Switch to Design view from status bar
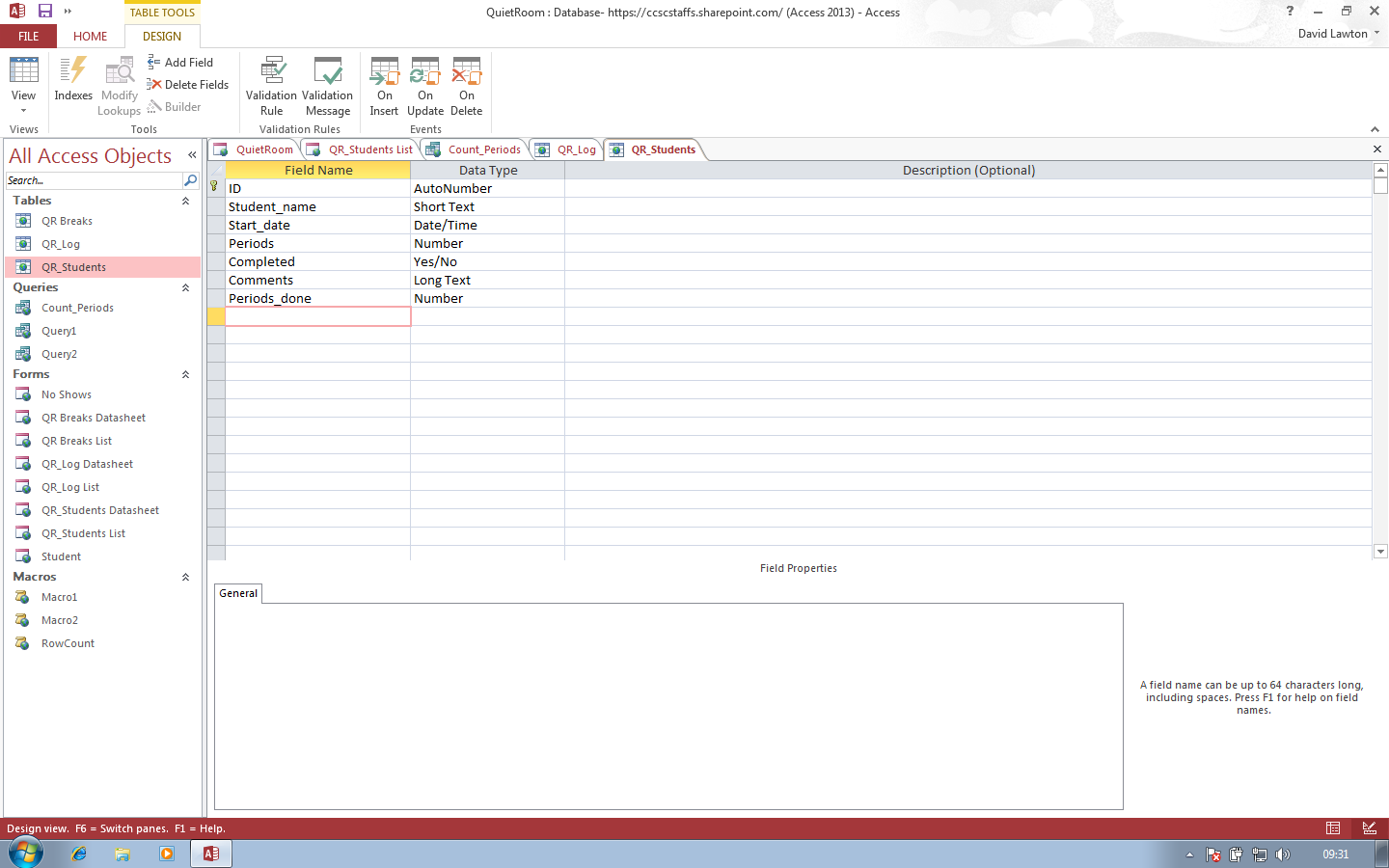1389x868 pixels. point(1369,828)
